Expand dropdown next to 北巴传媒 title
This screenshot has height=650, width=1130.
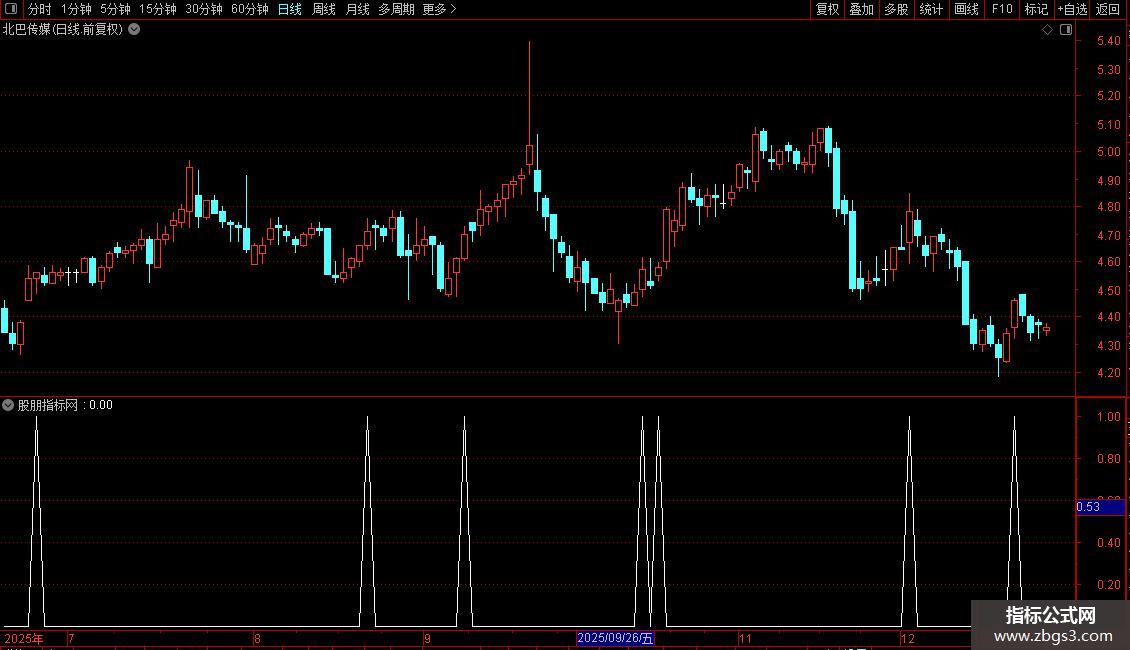(x=134, y=30)
